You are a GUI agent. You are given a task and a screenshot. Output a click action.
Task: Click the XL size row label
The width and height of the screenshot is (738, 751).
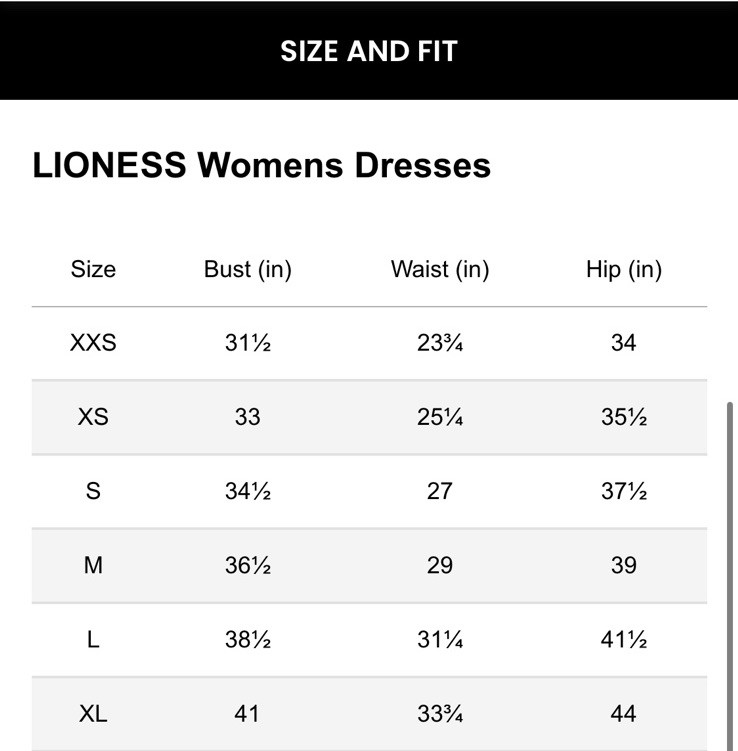click(x=93, y=714)
